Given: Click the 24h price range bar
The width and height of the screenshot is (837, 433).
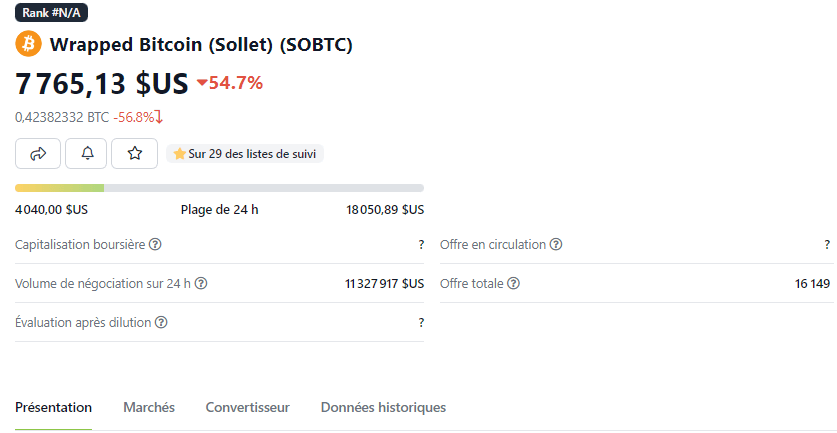Looking at the screenshot, I should [x=219, y=188].
